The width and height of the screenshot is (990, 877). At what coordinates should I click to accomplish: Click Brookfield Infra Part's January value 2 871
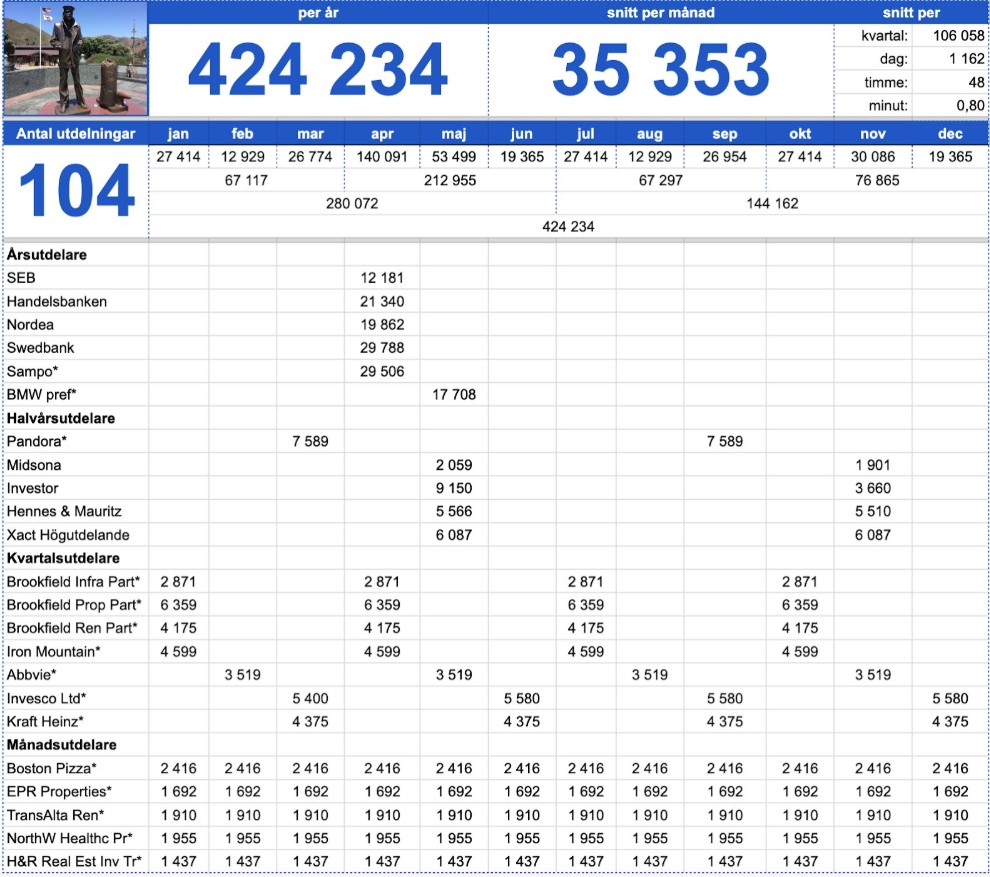[178, 582]
